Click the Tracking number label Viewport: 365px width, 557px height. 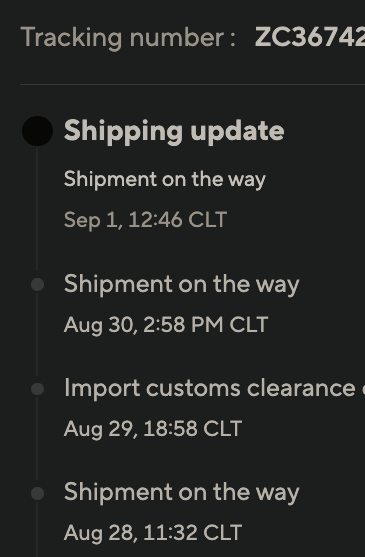pos(128,38)
